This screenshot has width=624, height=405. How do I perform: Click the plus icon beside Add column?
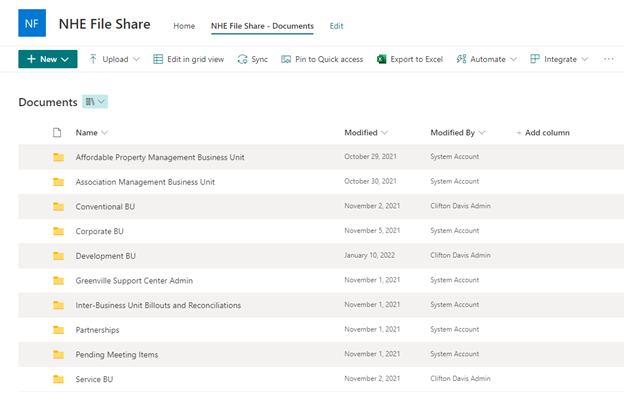tap(519, 133)
